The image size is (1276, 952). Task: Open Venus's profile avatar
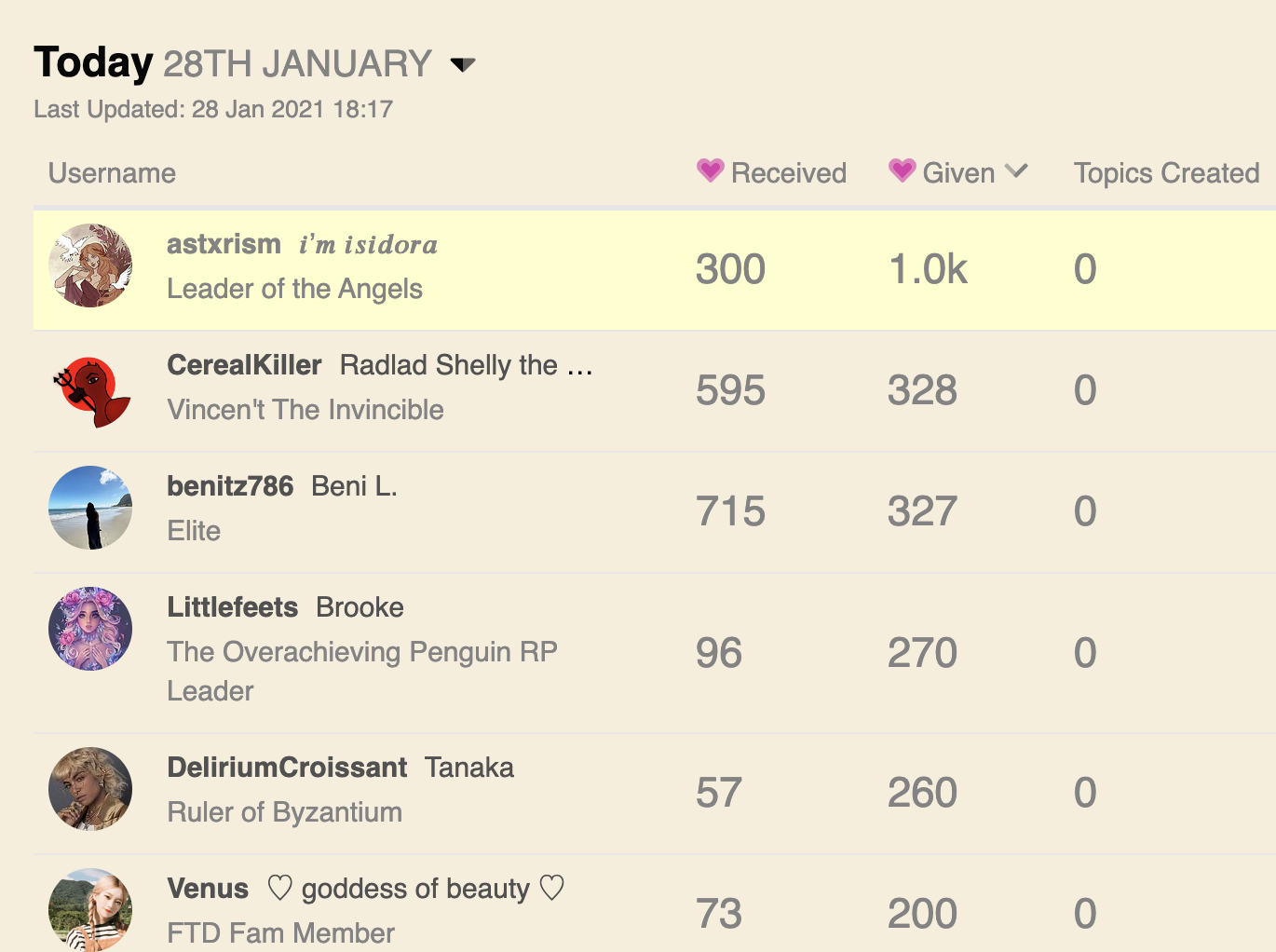point(90,910)
